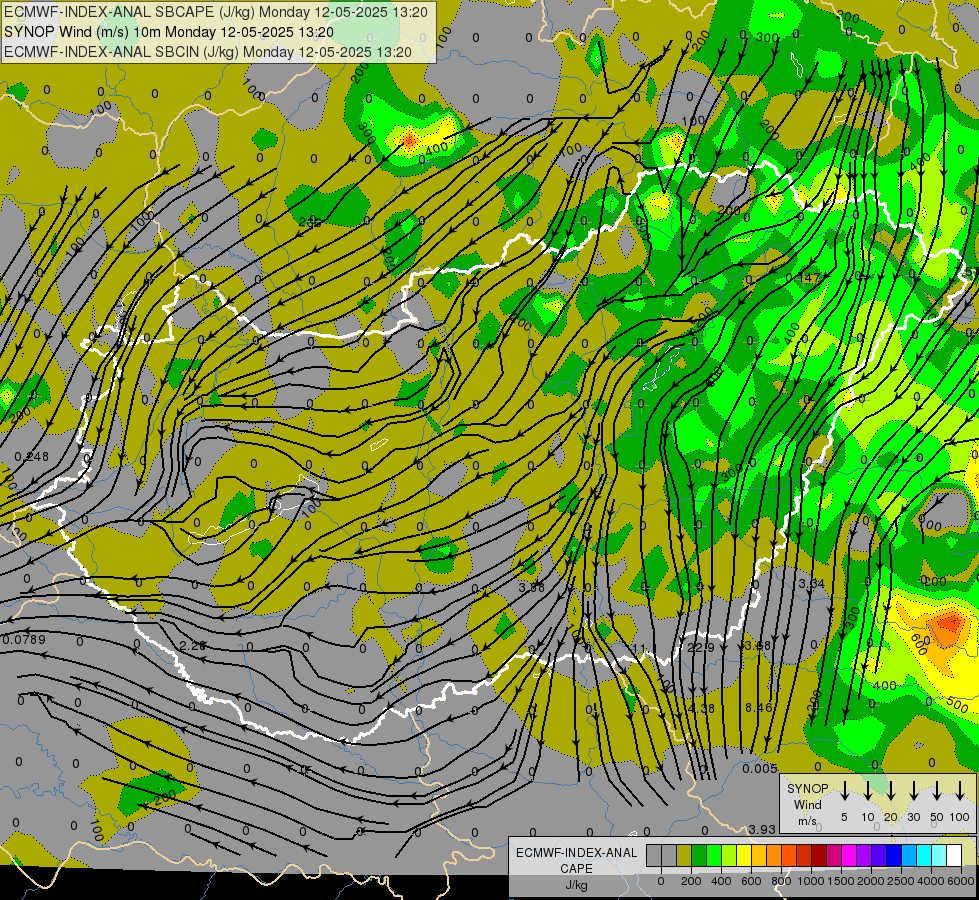Click the '1000' tick label in CAPE legend
Screen dimensions: 979x900
811,881
